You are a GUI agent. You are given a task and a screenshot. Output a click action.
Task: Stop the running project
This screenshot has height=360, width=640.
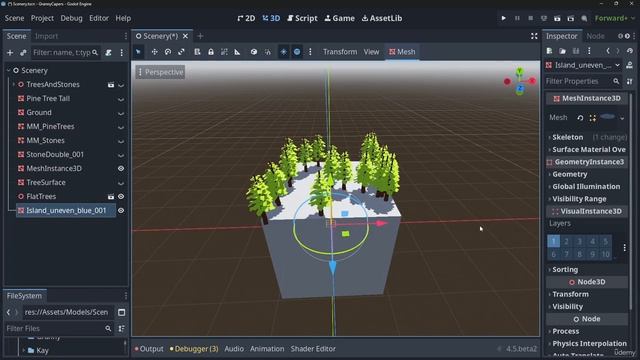531,18
